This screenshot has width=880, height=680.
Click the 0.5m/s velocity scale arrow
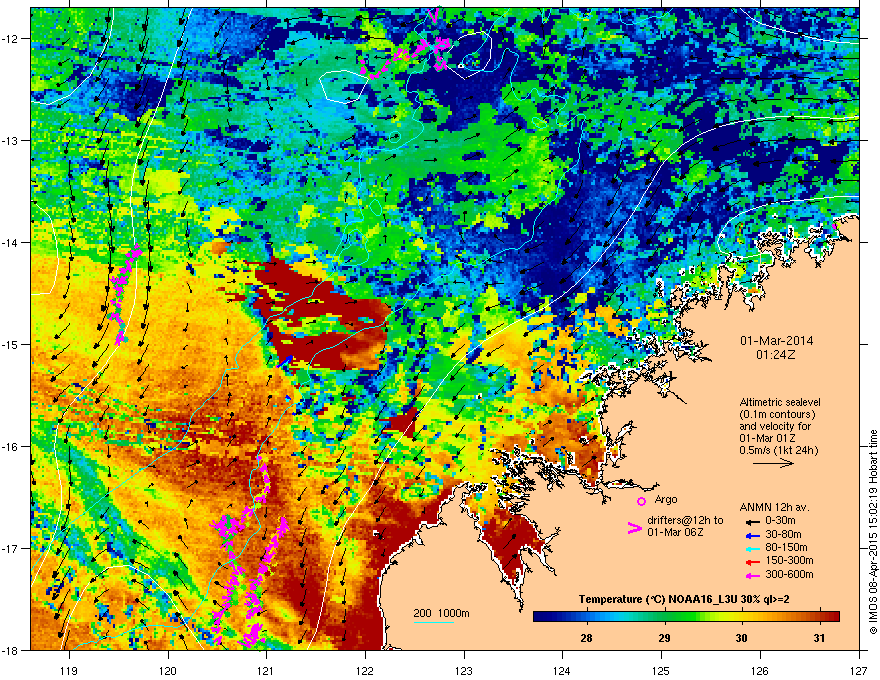click(x=773, y=463)
